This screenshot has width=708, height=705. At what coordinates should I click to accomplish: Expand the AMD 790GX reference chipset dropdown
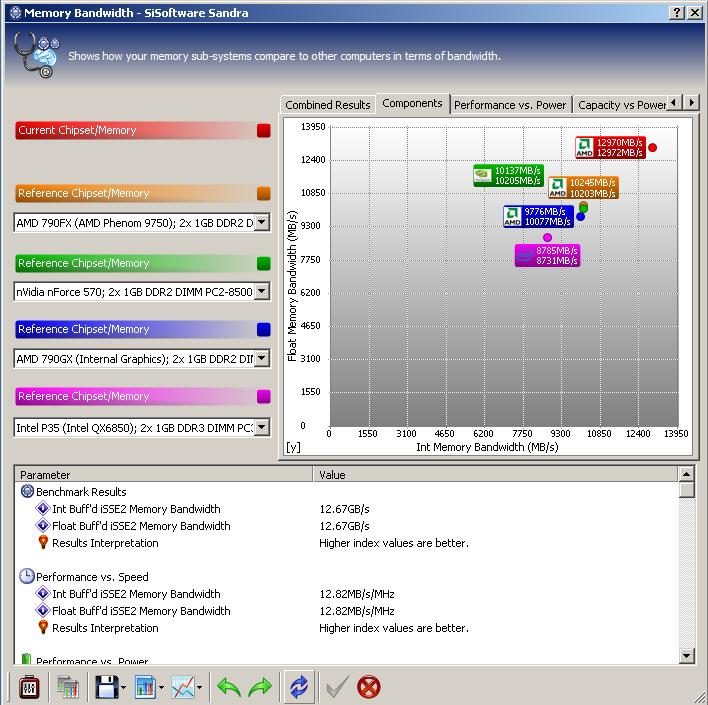point(261,359)
